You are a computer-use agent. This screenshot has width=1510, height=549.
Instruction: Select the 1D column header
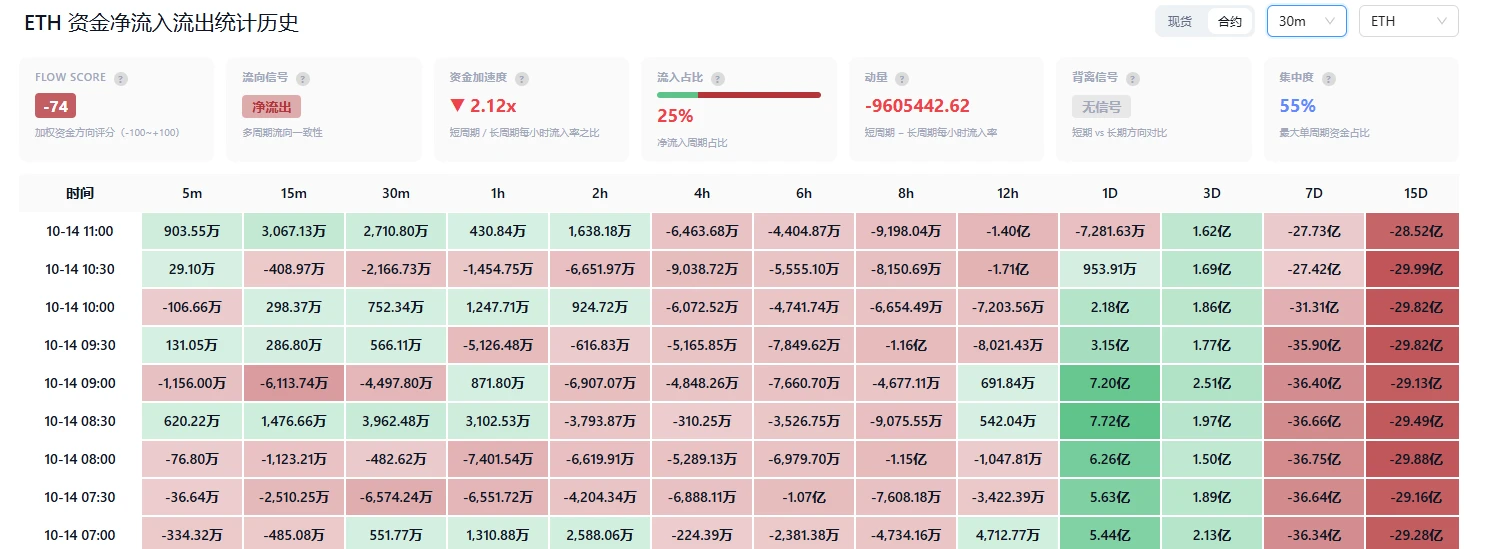pyautogui.click(x=1110, y=193)
